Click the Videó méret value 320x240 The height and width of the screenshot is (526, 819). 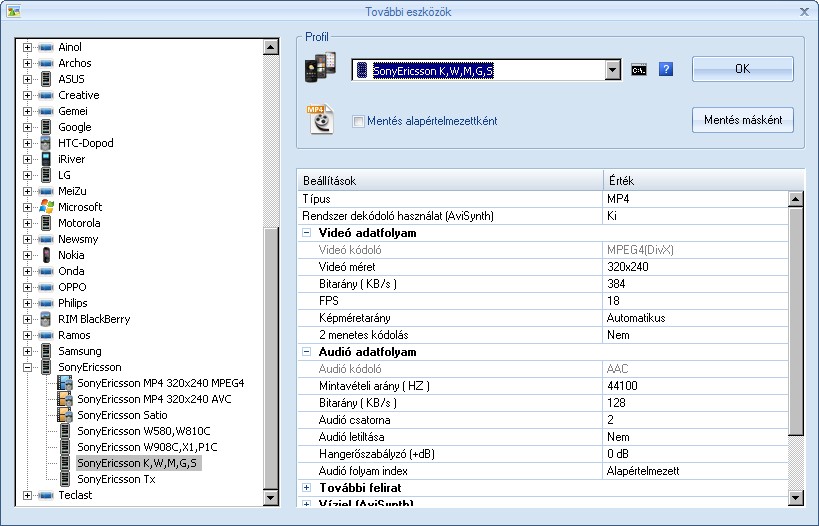click(627, 267)
